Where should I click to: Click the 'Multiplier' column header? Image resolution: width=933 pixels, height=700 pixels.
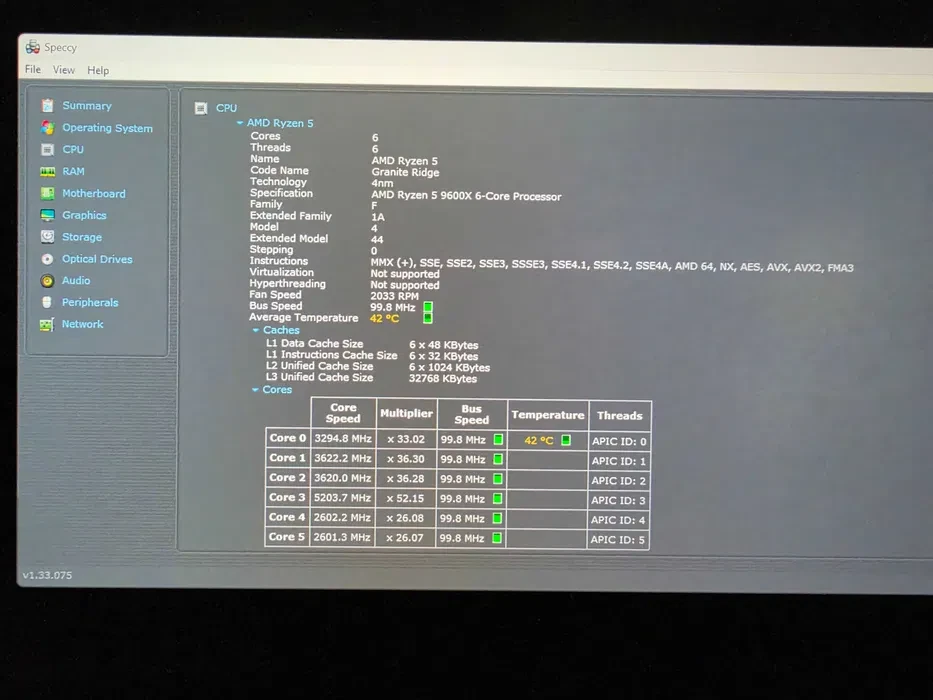point(406,413)
